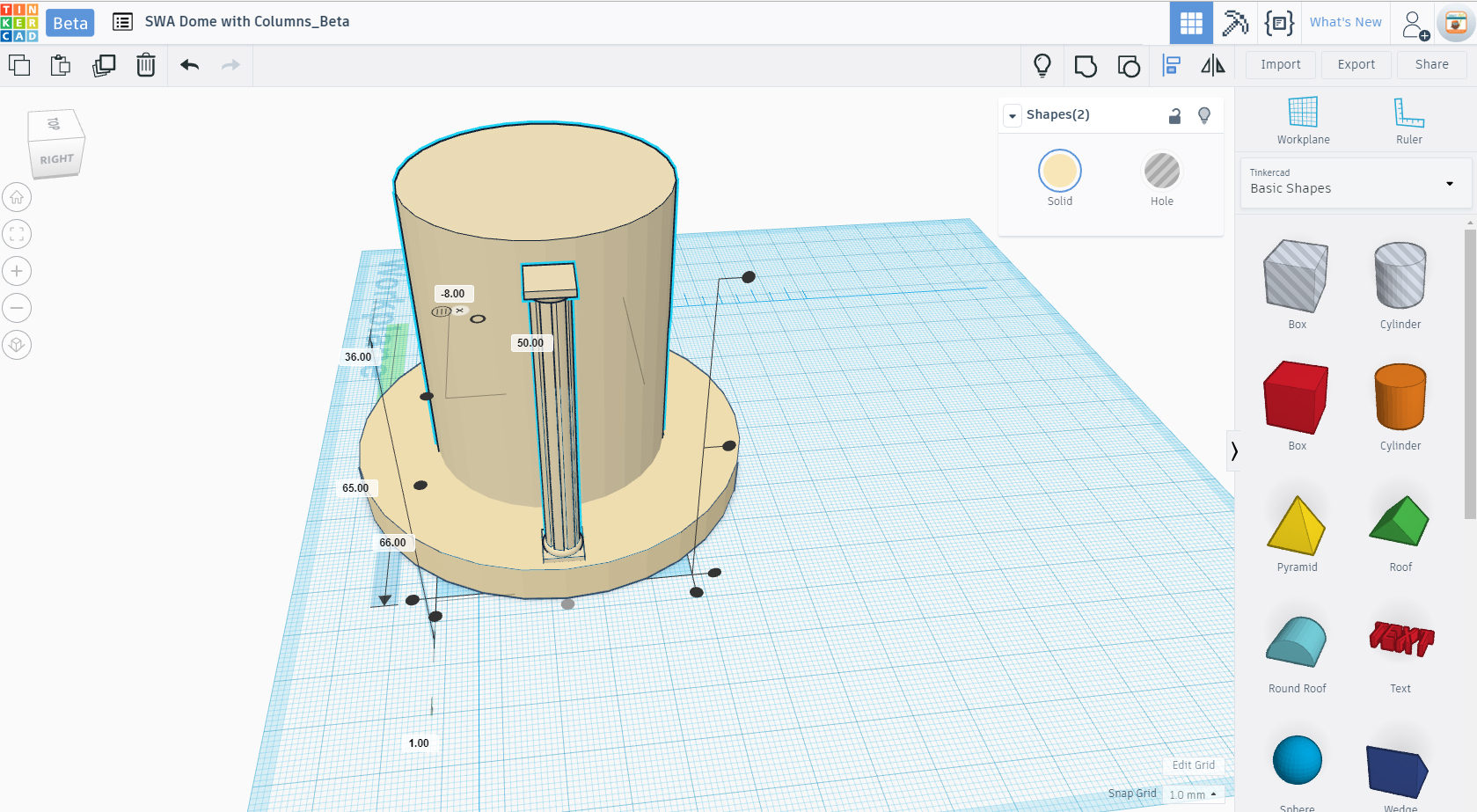Screen dimensions: 1477x812
Task: Select the Ruler tool
Action: (x=1408, y=121)
